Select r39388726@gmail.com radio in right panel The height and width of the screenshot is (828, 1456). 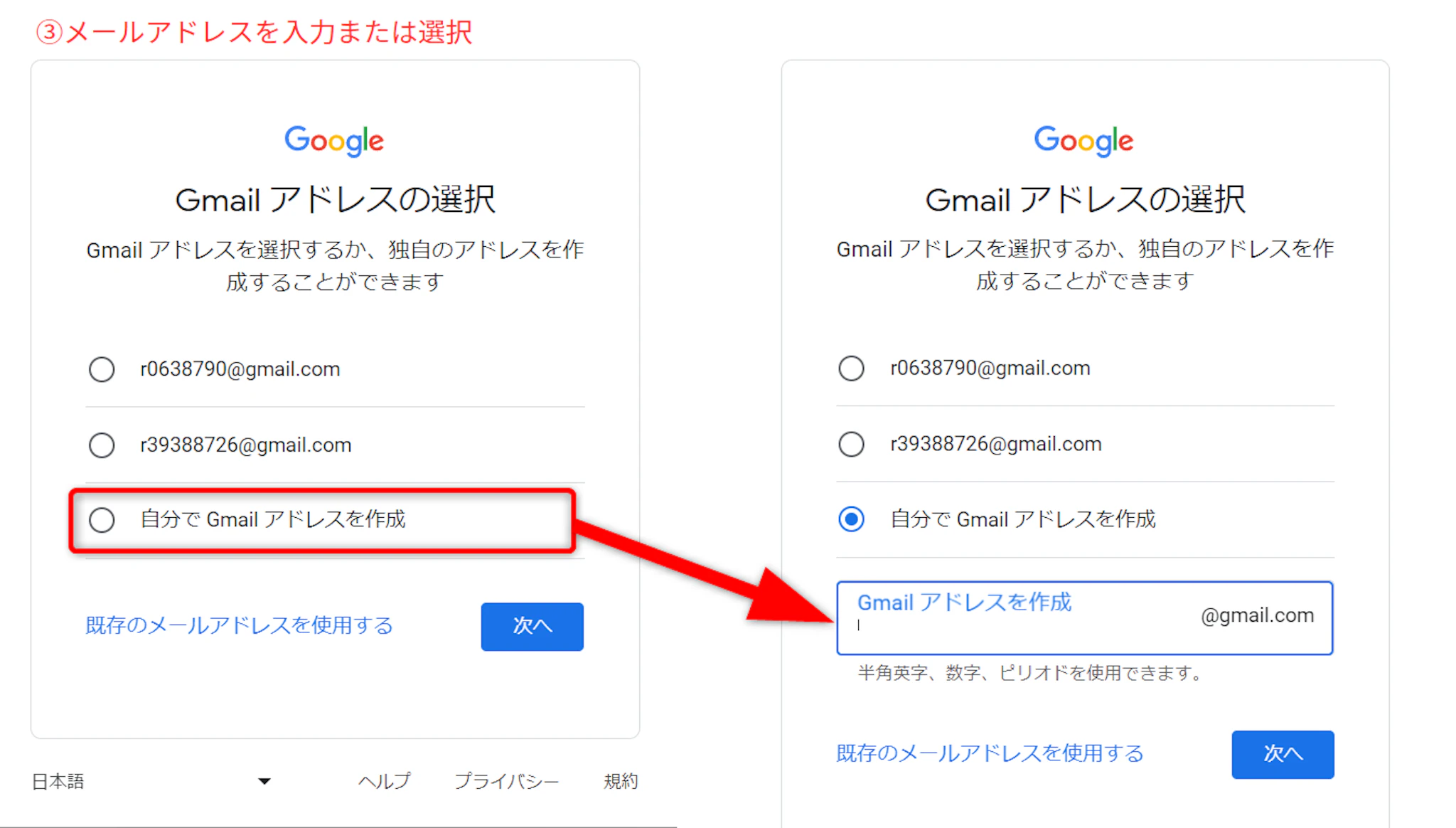tap(851, 444)
